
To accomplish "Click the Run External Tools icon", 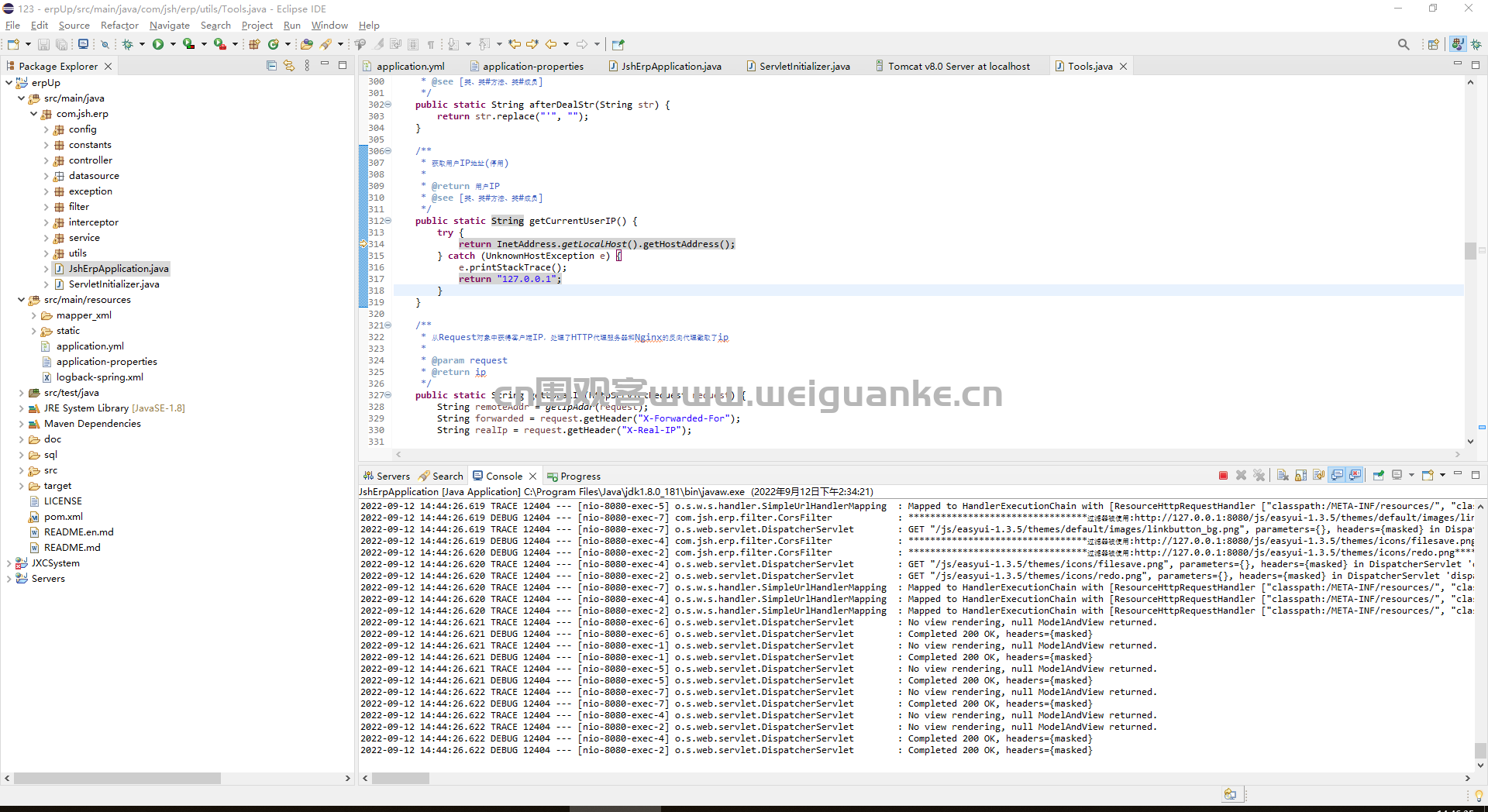I will click(220, 44).
